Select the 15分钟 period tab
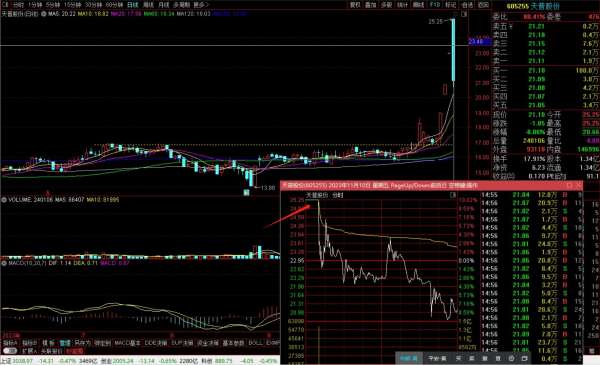 pyautogui.click(x=72, y=5)
